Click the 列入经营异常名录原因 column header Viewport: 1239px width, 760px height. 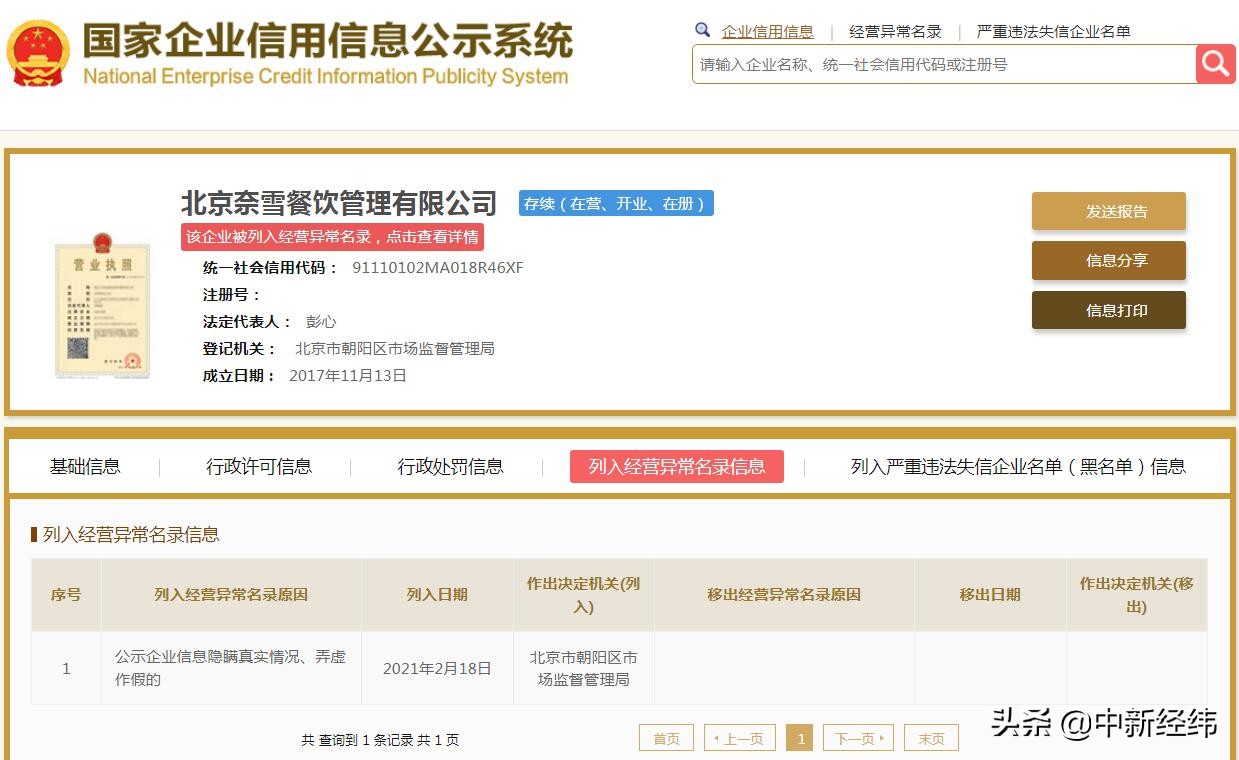[231, 594]
